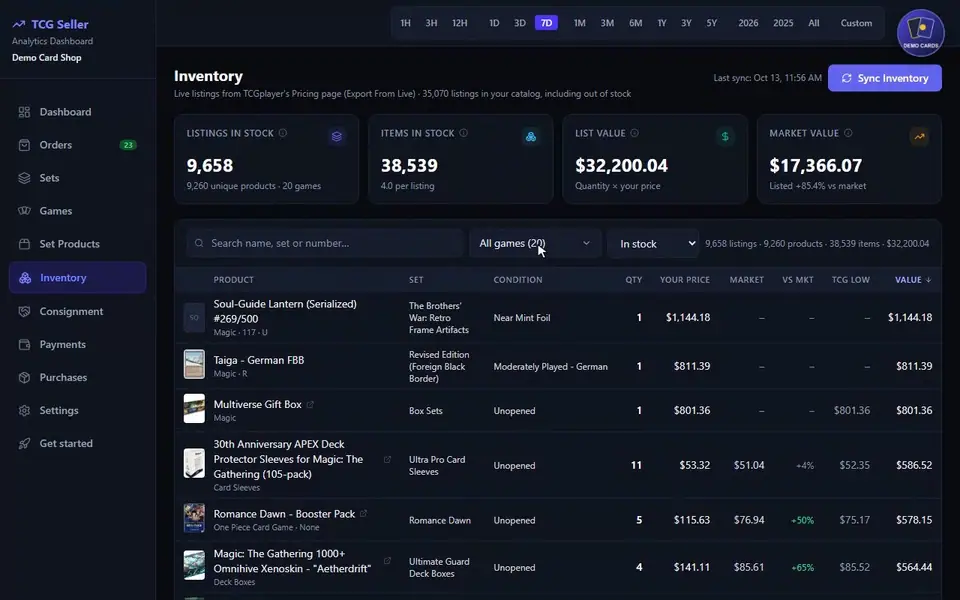Viewport: 960px width, 600px height.
Task: Click the Games icon in sidebar
Action: coord(24,211)
